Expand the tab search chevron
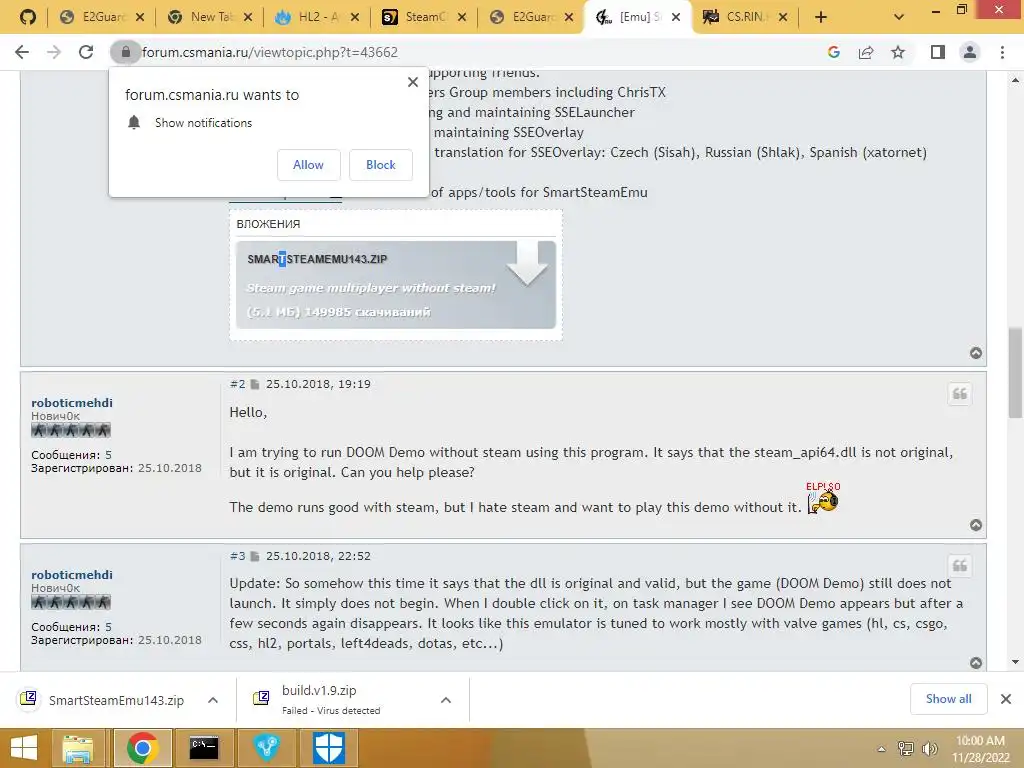This screenshot has width=1024, height=768. pos(899,18)
